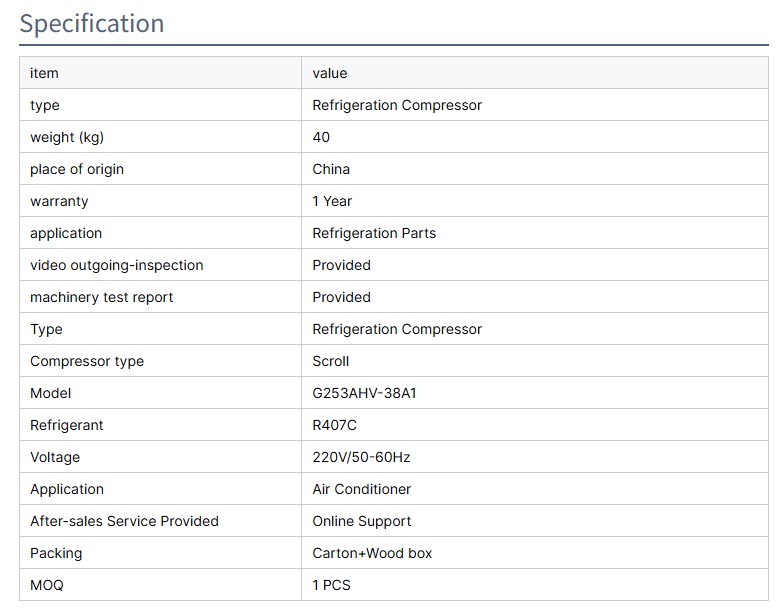The image size is (778, 612).
Task: Click the Carton+Wood box packing value
Action: point(372,553)
